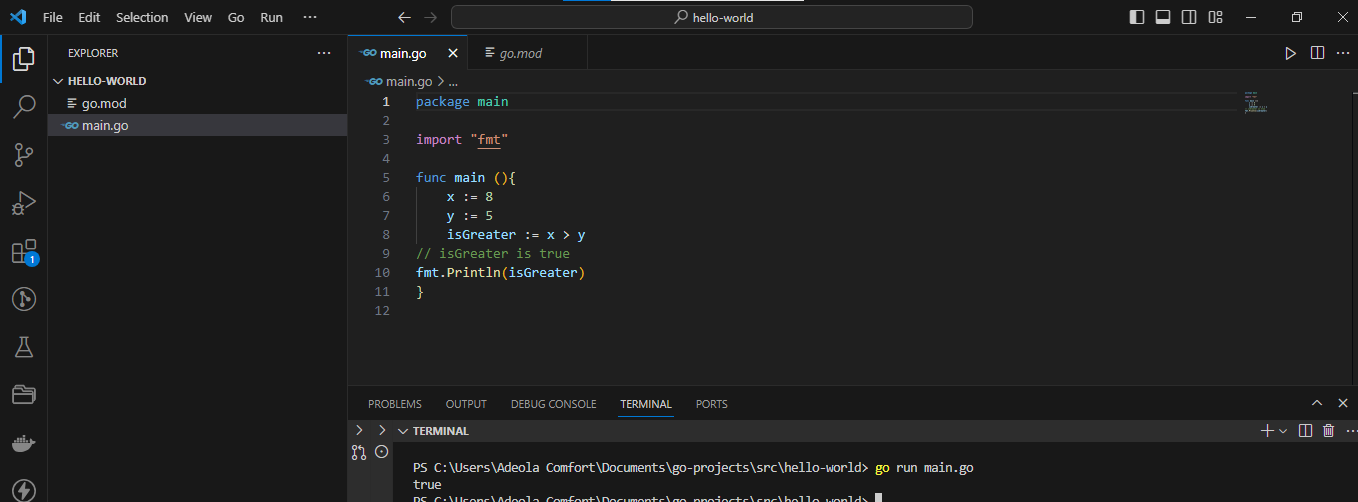Image resolution: width=1358 pixels, height=502 pixels.
Task: Open the Docker view
Action: pos(24,443)
